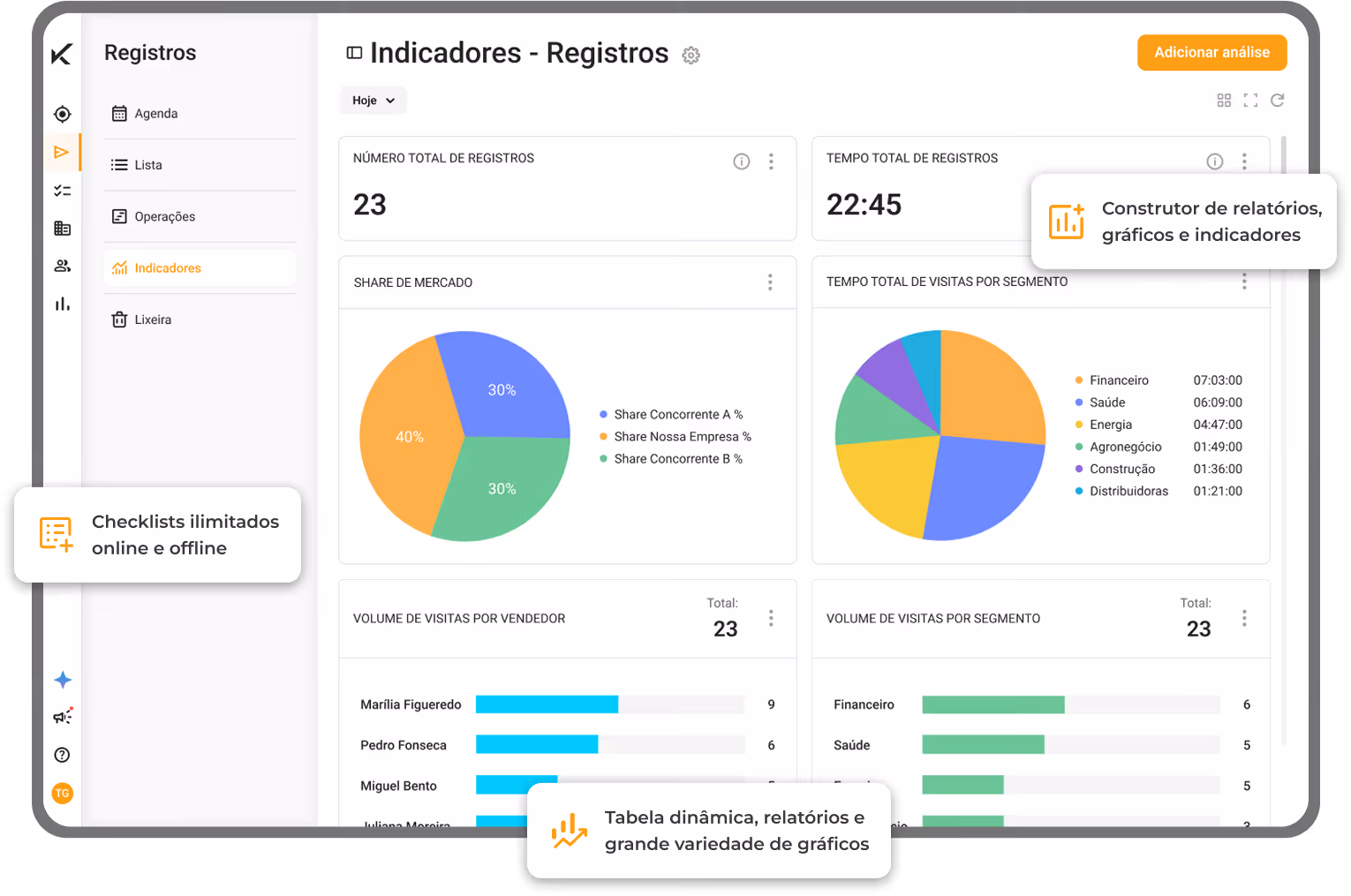Toggle Saúde legend entry in pie chart

1099,403
